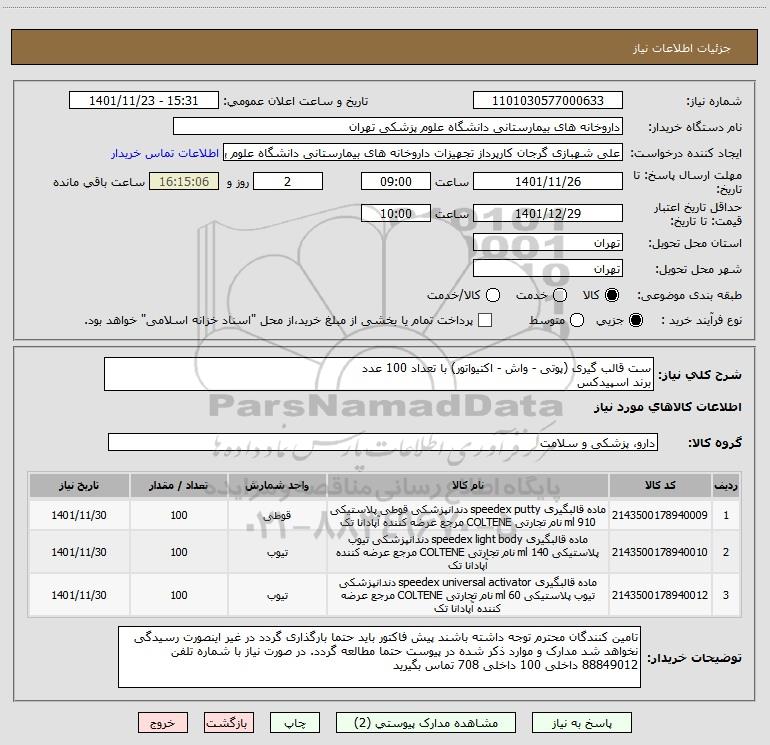Click the price validity date 1401/12/29
The image size is (770, 745).
point(548,214)
